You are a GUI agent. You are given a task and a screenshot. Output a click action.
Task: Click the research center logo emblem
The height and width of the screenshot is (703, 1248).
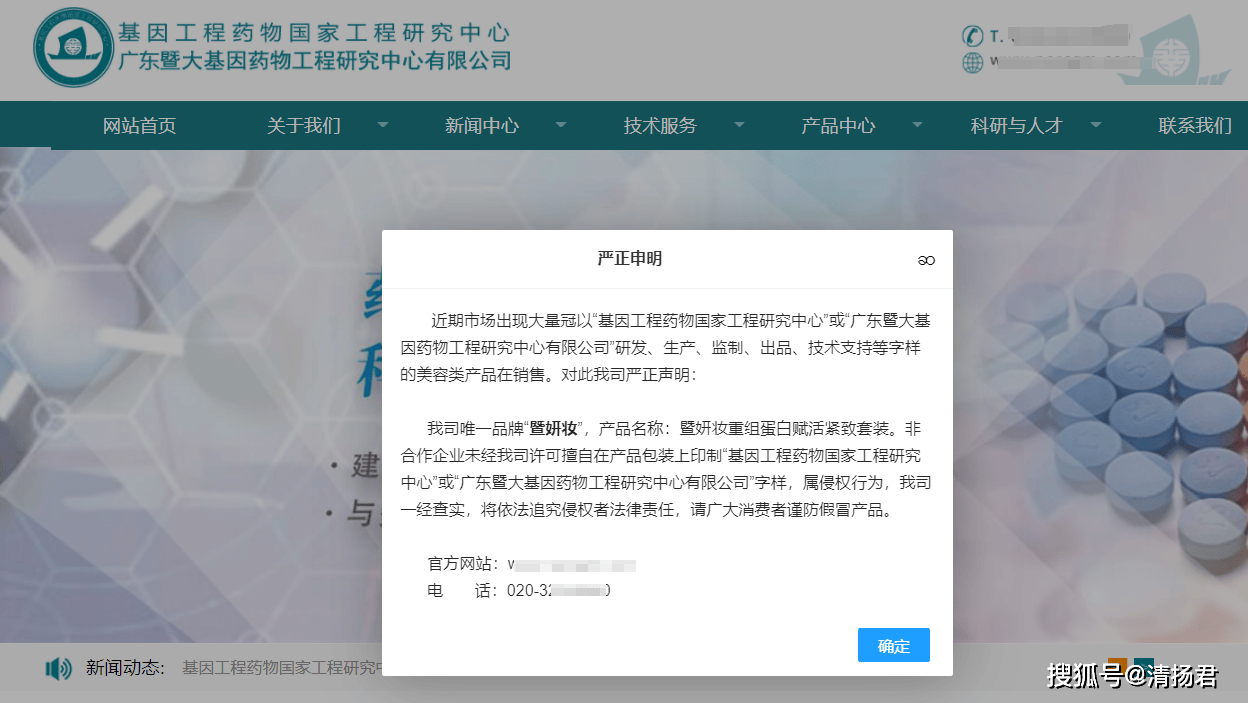(x=72, y=48)
